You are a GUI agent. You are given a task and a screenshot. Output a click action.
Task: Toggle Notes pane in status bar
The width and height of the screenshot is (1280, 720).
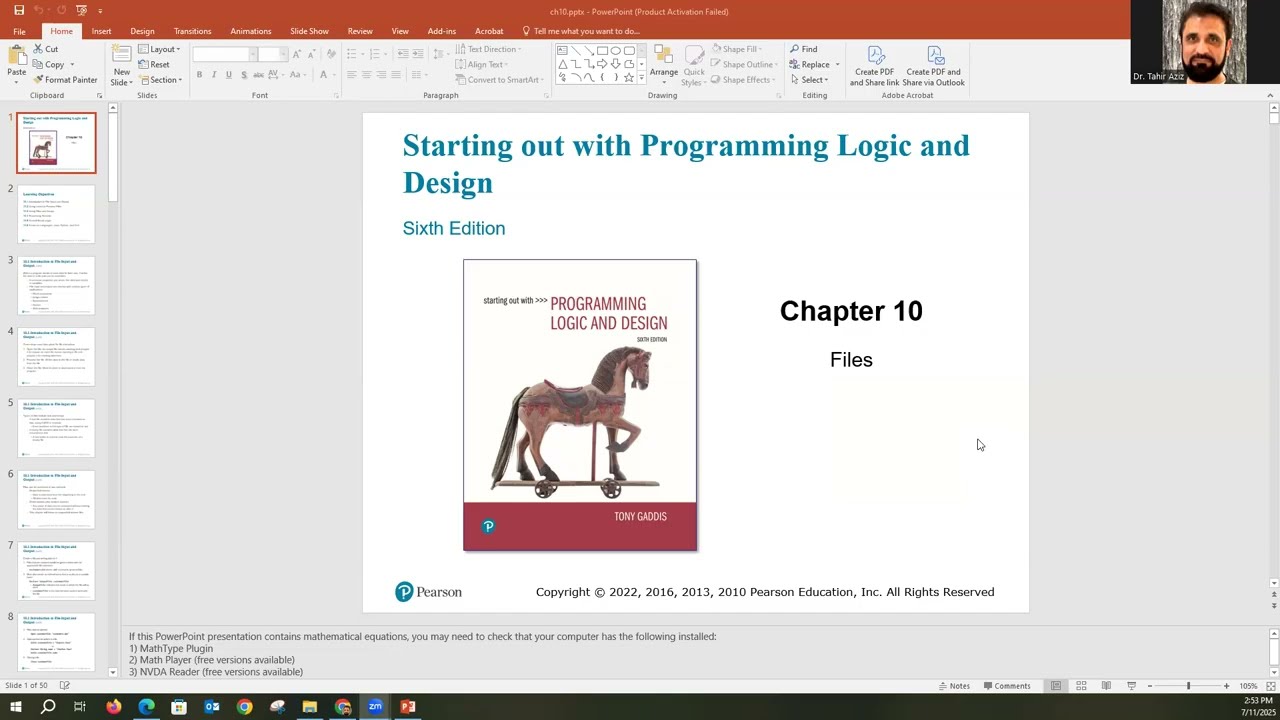[x=954, y=686]
